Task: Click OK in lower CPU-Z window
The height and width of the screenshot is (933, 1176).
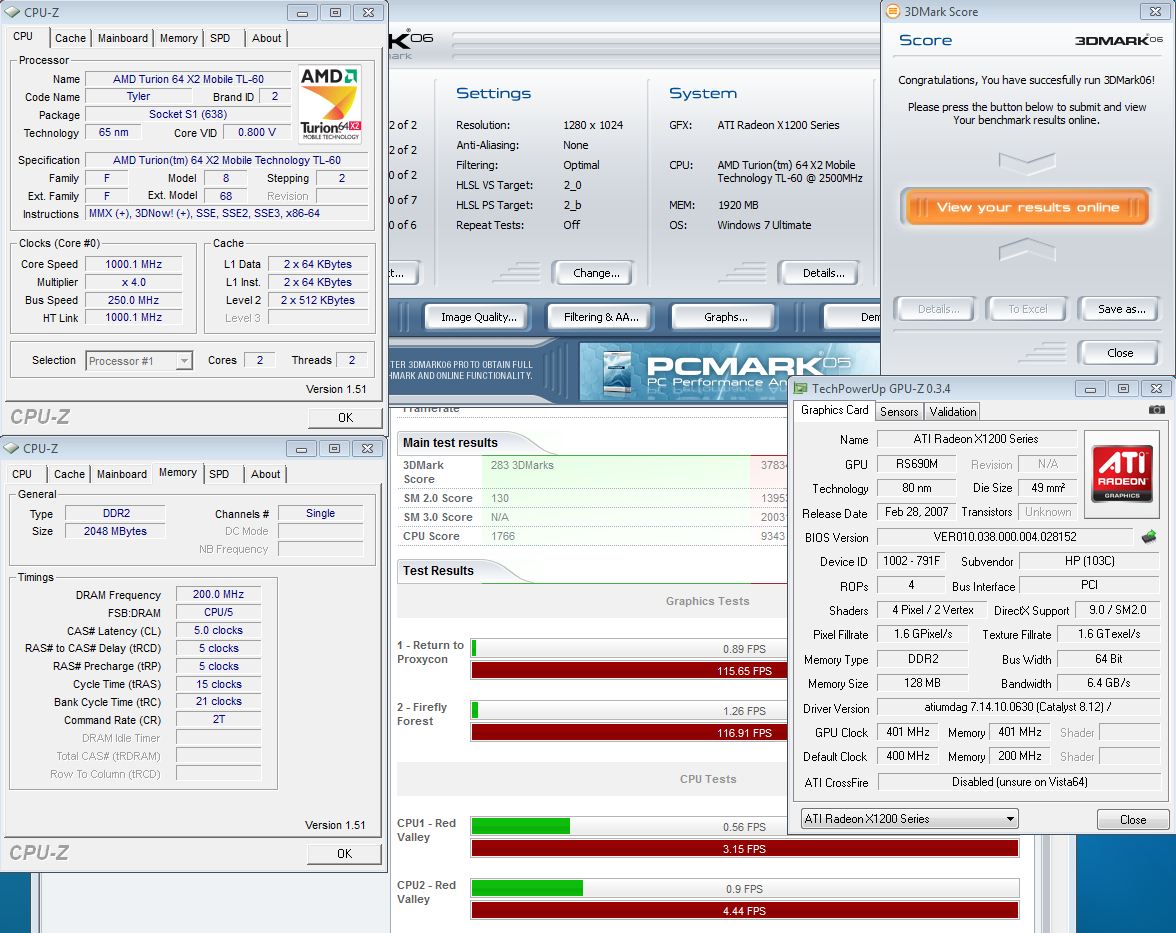Action: pos(344,854)
